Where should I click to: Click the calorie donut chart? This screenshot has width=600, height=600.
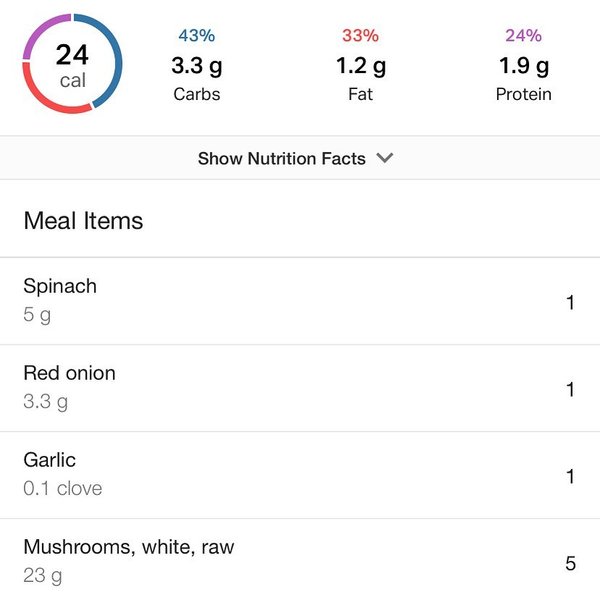(72, 65)
